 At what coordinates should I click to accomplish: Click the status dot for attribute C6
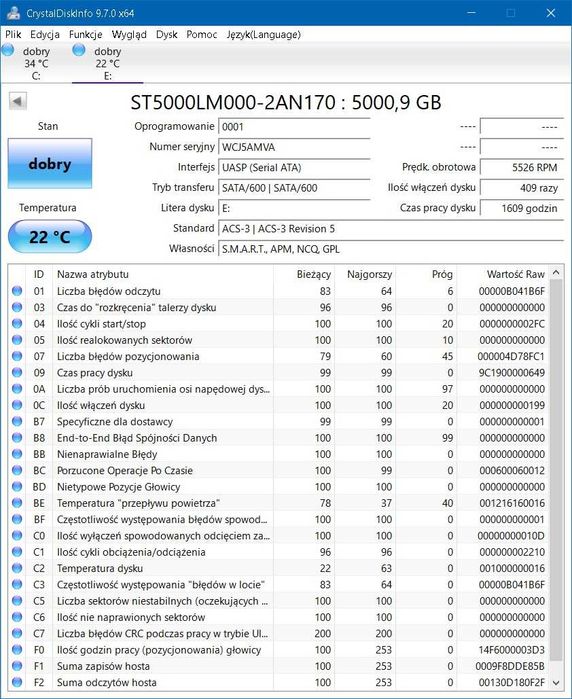click(17, 617)
